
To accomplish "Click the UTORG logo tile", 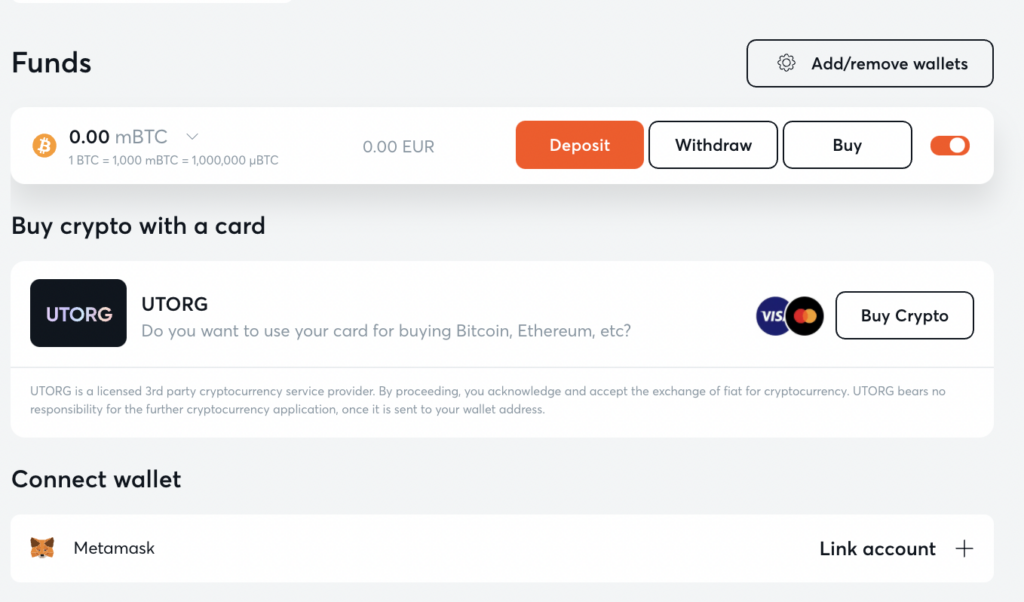I will point(78,313).
